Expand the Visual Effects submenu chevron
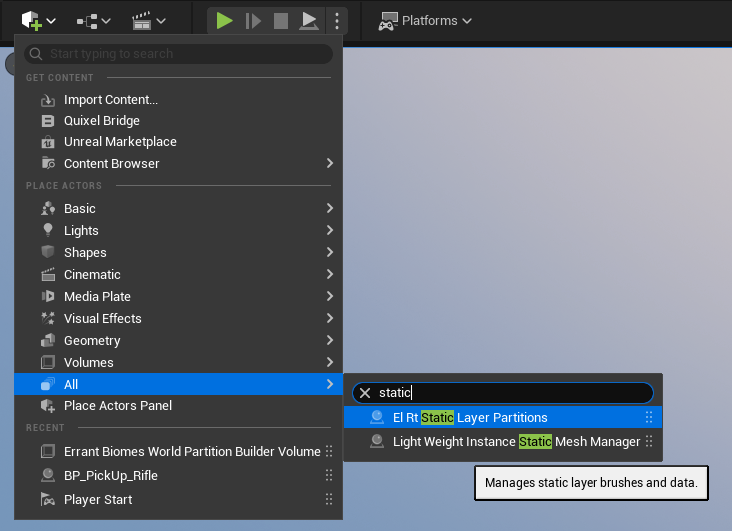 [330, 318]
